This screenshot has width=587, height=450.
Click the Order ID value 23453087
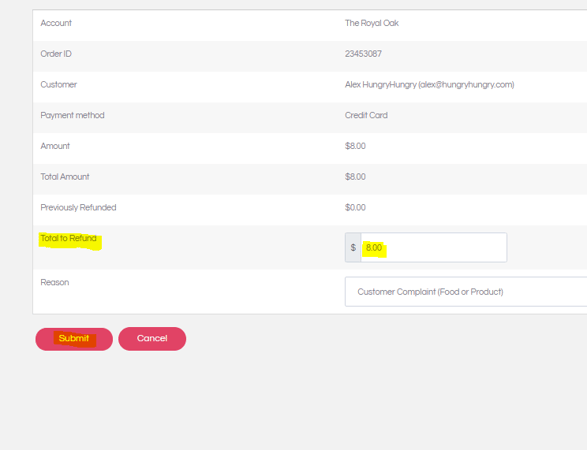coord(363,54)
